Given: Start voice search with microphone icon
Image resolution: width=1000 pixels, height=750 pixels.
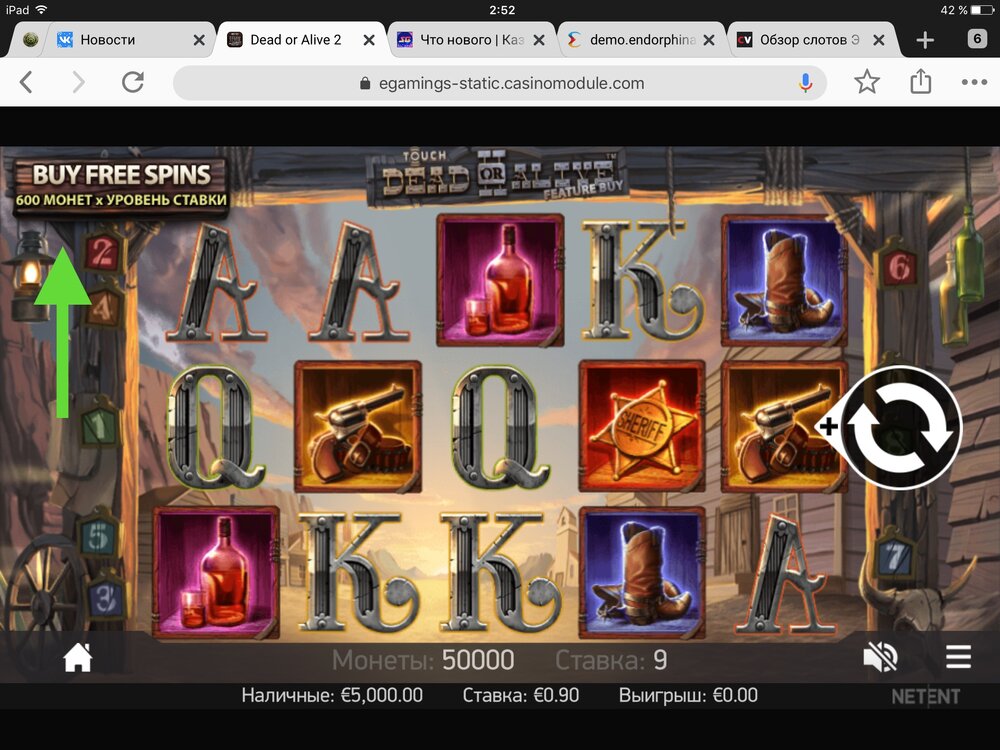Looking at the screenshot, I should (x=805, y=83).
